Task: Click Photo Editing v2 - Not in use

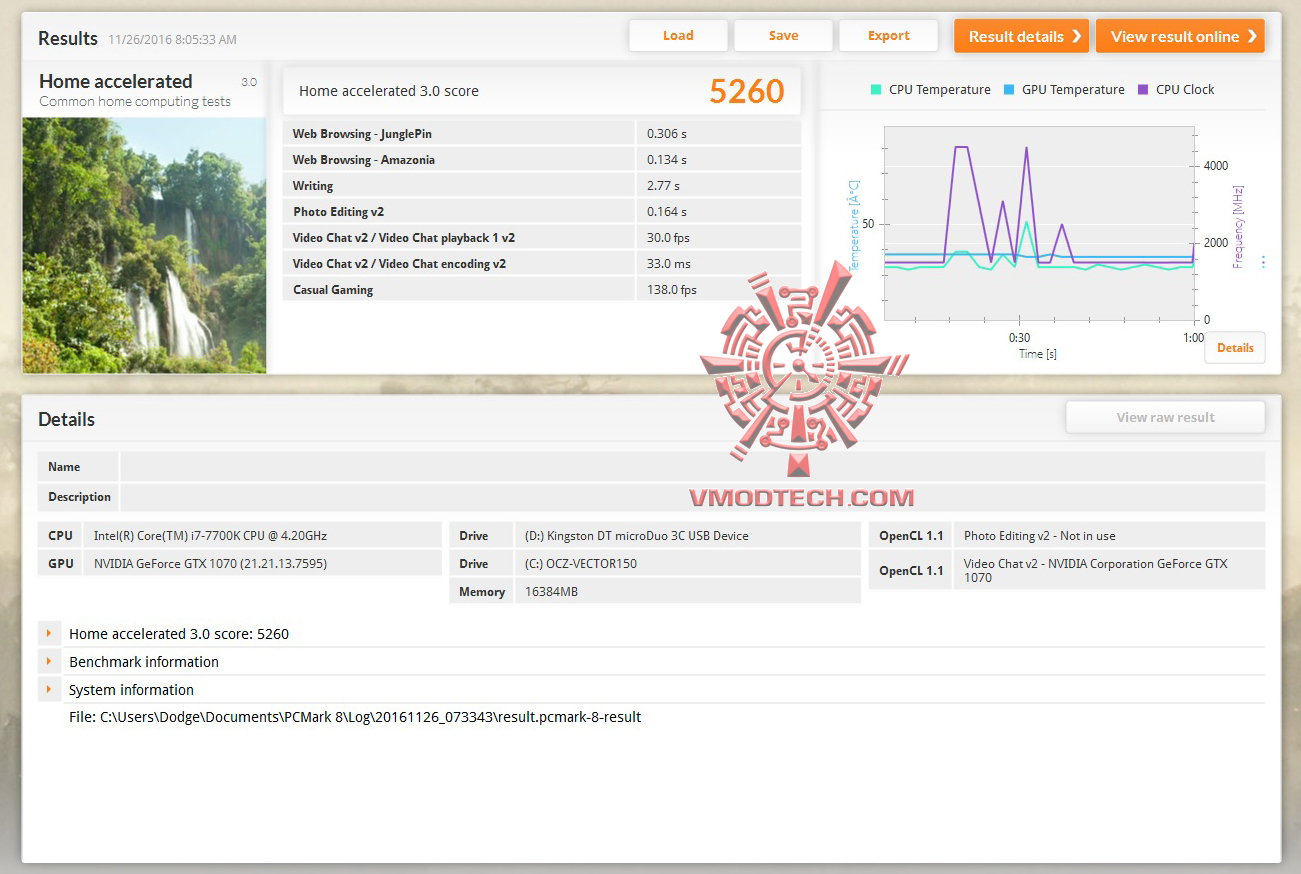Action: pos(1040,536)
